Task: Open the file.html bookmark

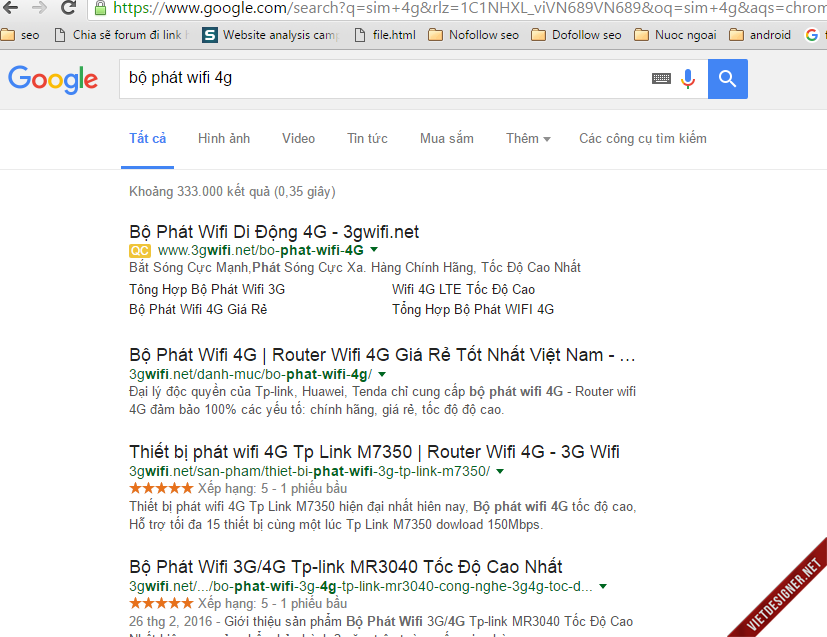Action: coord(385,35)
